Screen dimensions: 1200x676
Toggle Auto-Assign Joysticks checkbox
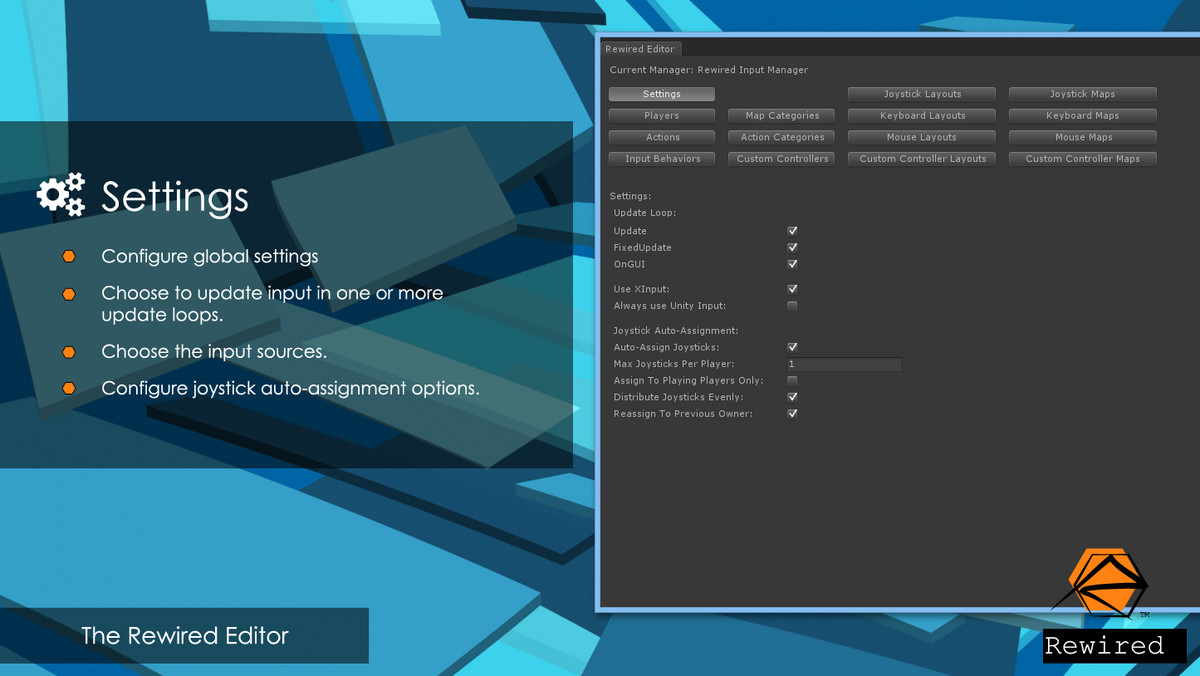pos(792,347)
